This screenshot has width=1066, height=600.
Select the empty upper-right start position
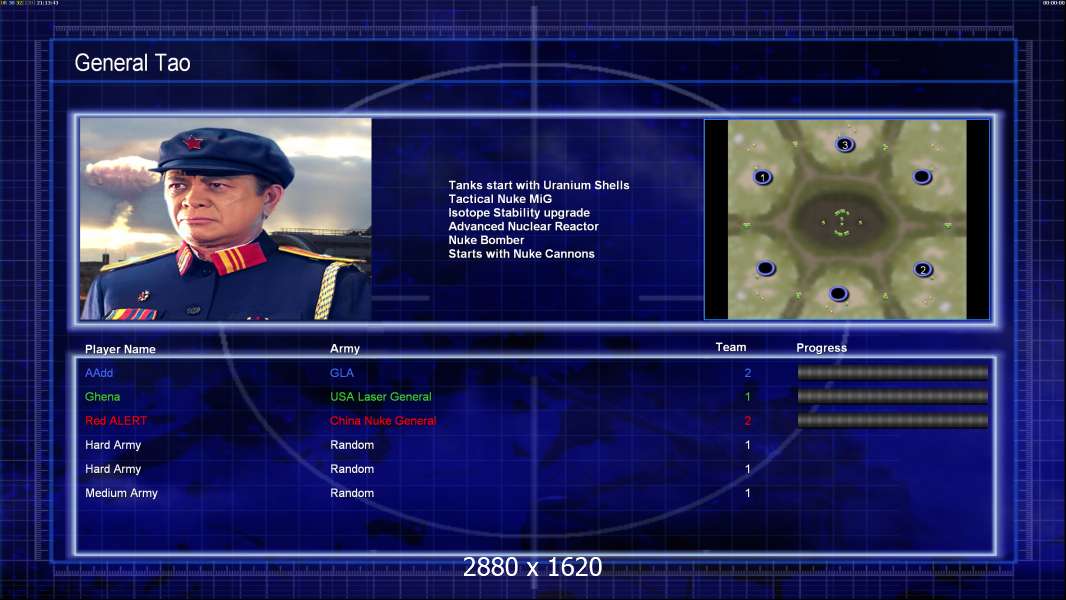click(922, 177)
